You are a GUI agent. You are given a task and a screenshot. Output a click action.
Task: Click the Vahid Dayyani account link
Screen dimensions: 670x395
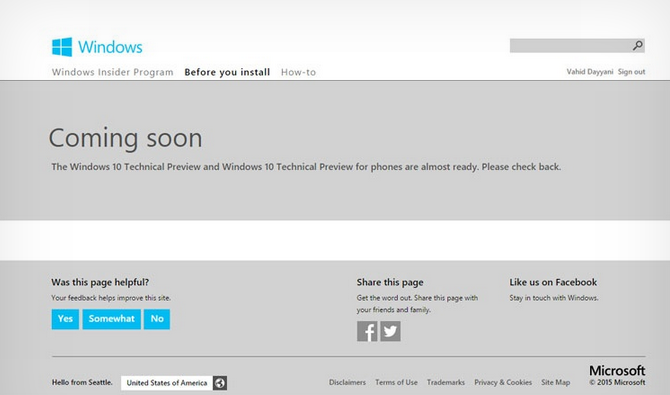(x=590, y=71)
